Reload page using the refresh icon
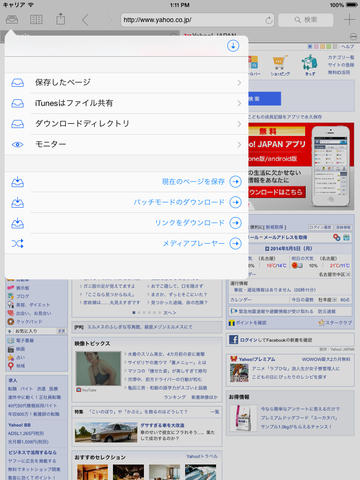The width and height of the screenshot is (360, 480). pyautogui.click(x=268, y=20)
